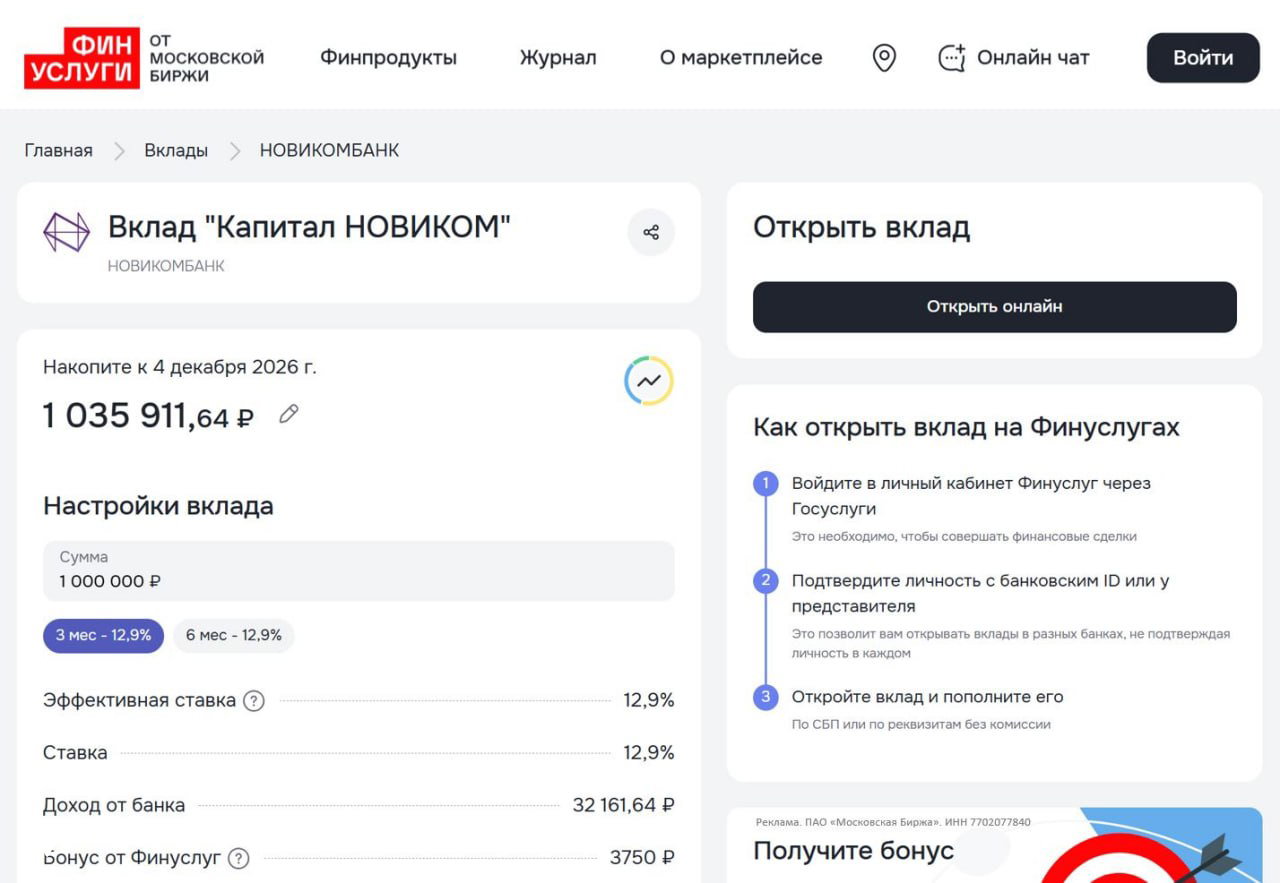Click Ставка row label
Image resolution: width=1280 pixels, height=883 pixels.
[x=75, y=753]
